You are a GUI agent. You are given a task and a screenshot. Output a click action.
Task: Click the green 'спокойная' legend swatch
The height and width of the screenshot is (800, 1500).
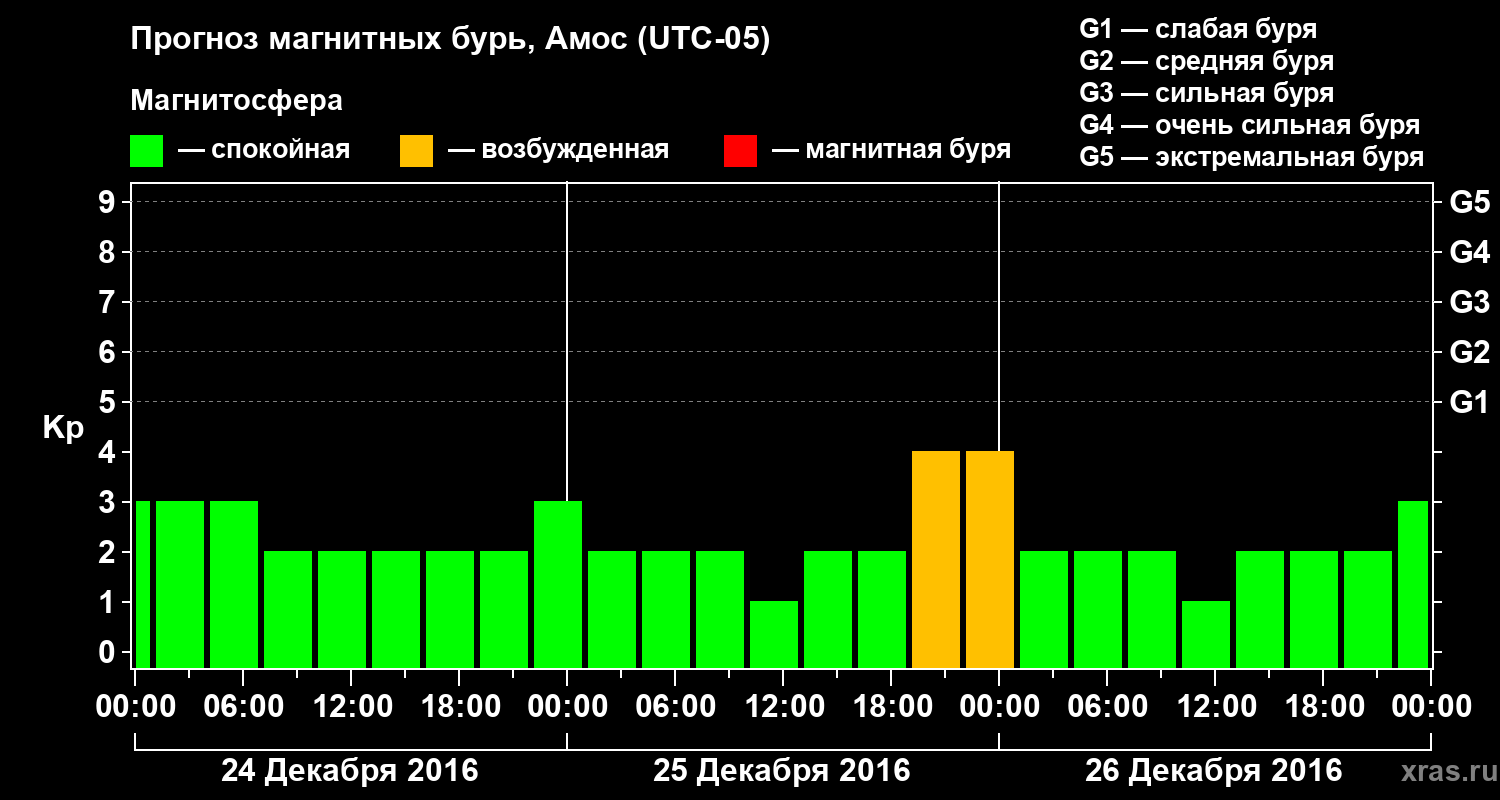pos(146,151)
